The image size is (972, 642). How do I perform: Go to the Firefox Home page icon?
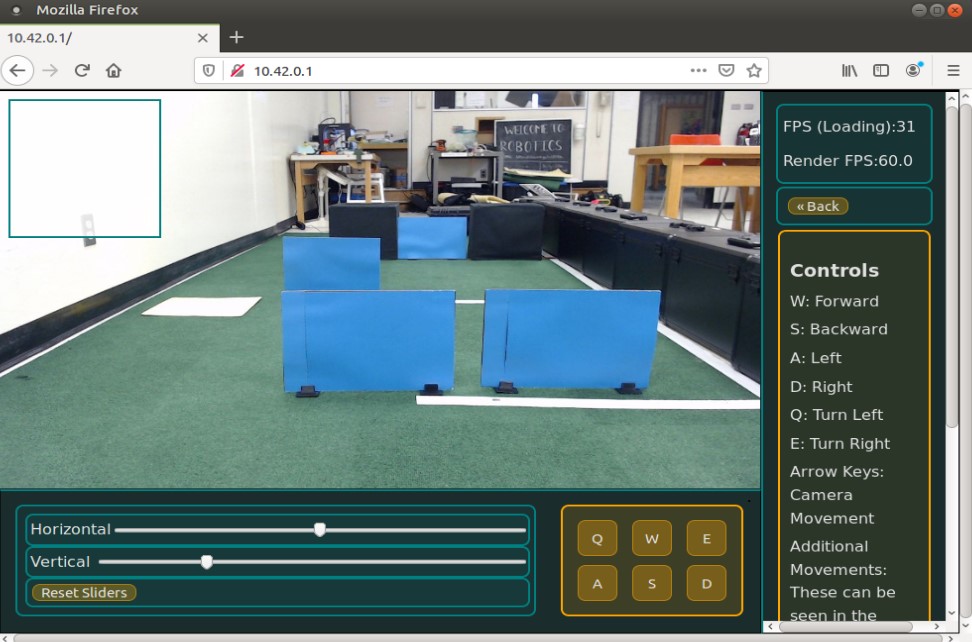114,71
